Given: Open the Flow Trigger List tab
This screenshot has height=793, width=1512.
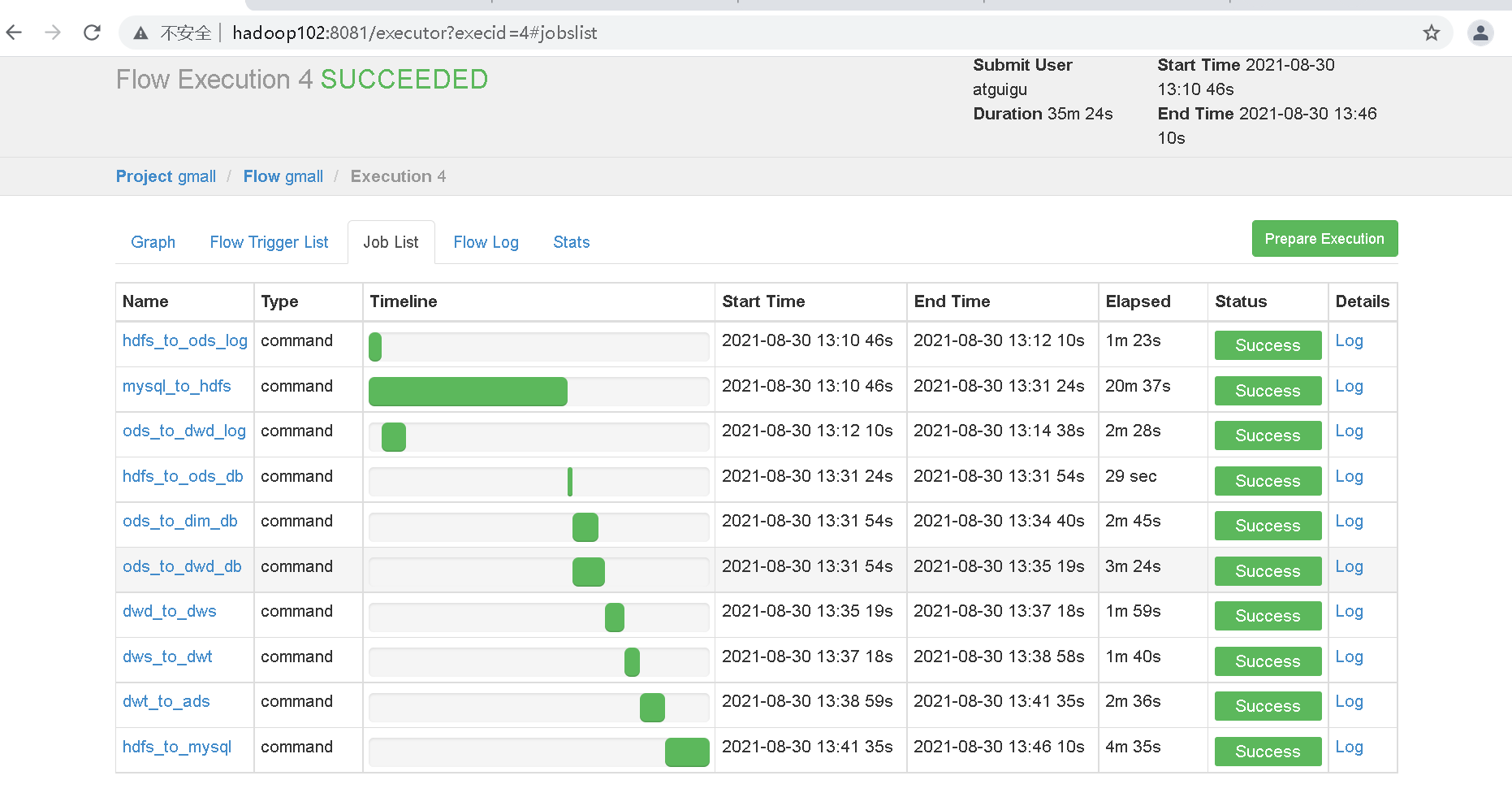Looking at the screenshot, I should click(269, 242).
